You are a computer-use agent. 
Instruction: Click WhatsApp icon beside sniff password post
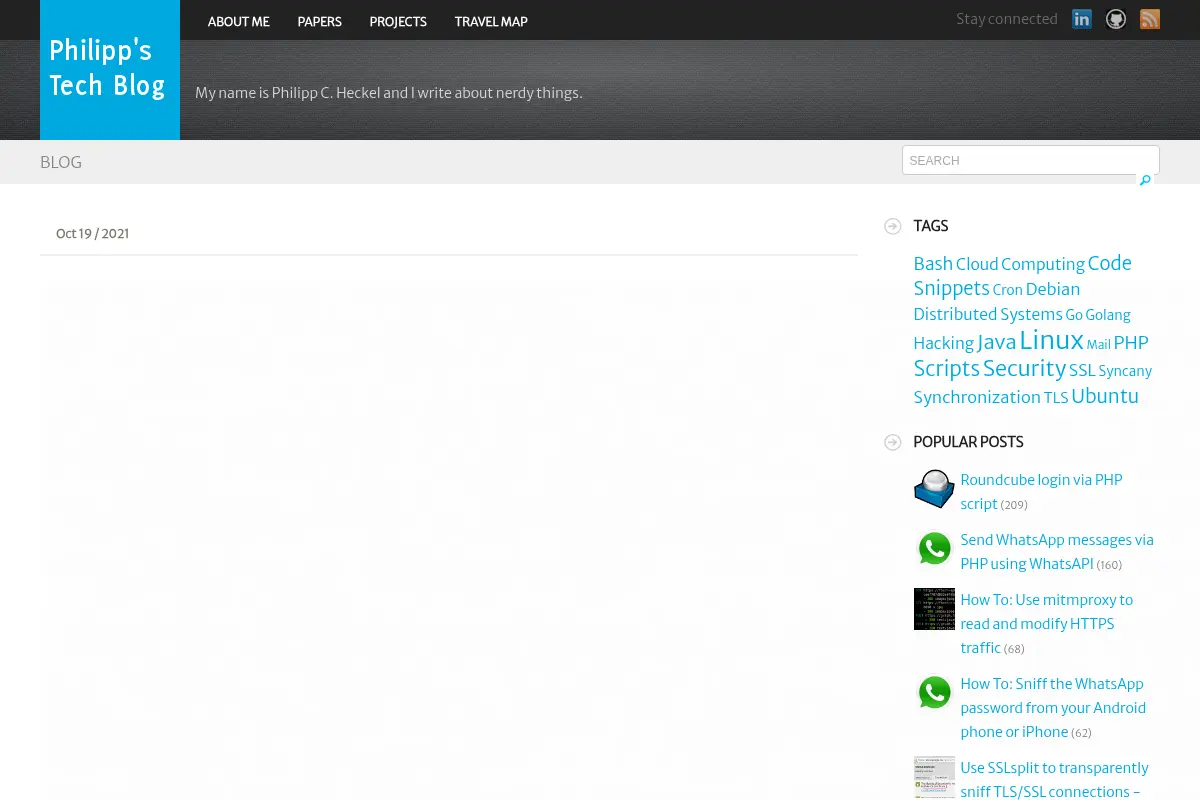pyautogui.click(x=934, y=693)
